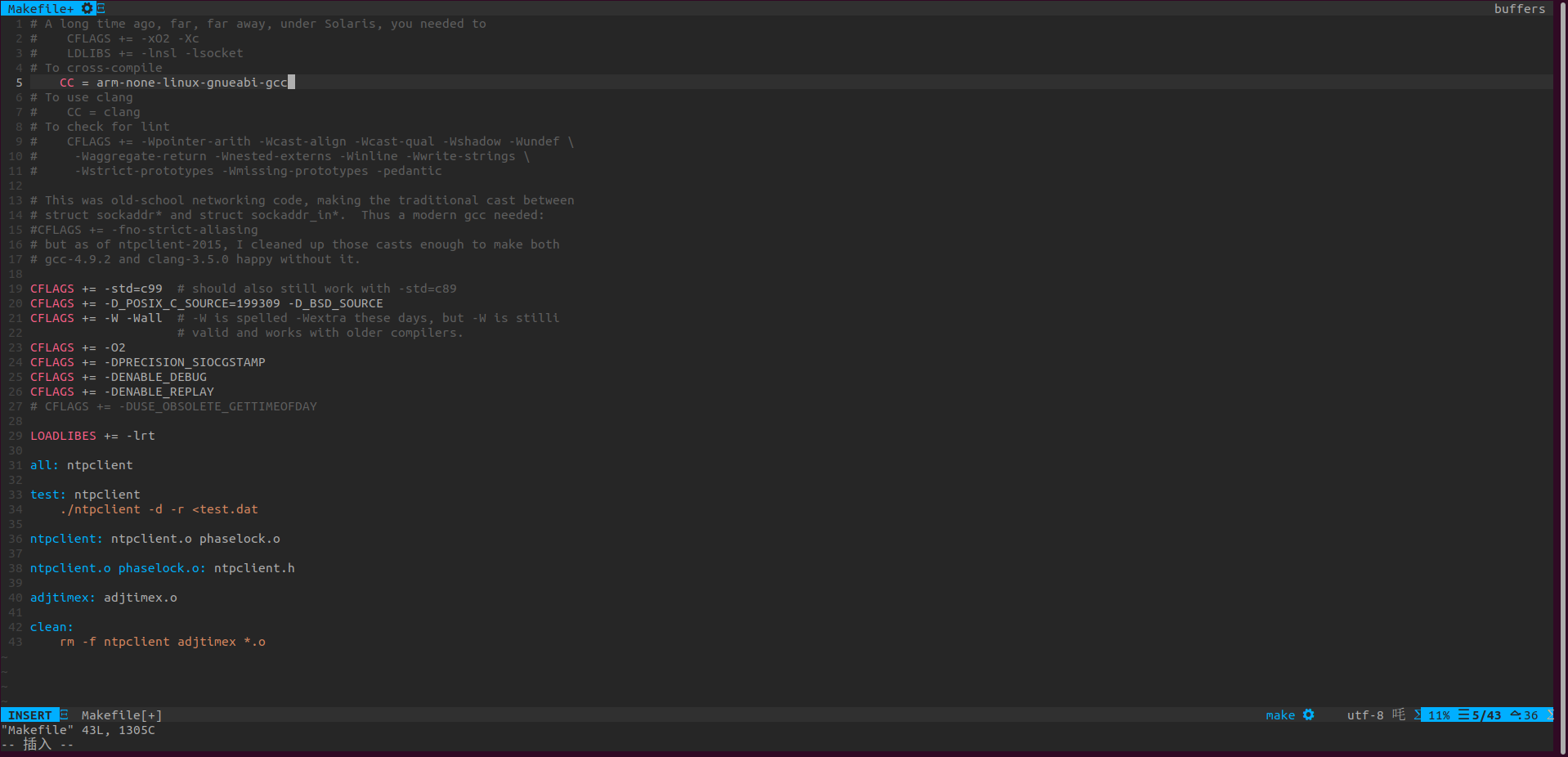Click the make filetype label in statusline
This screenshot has width=1568, height=757.
(x=1279, y=714)
